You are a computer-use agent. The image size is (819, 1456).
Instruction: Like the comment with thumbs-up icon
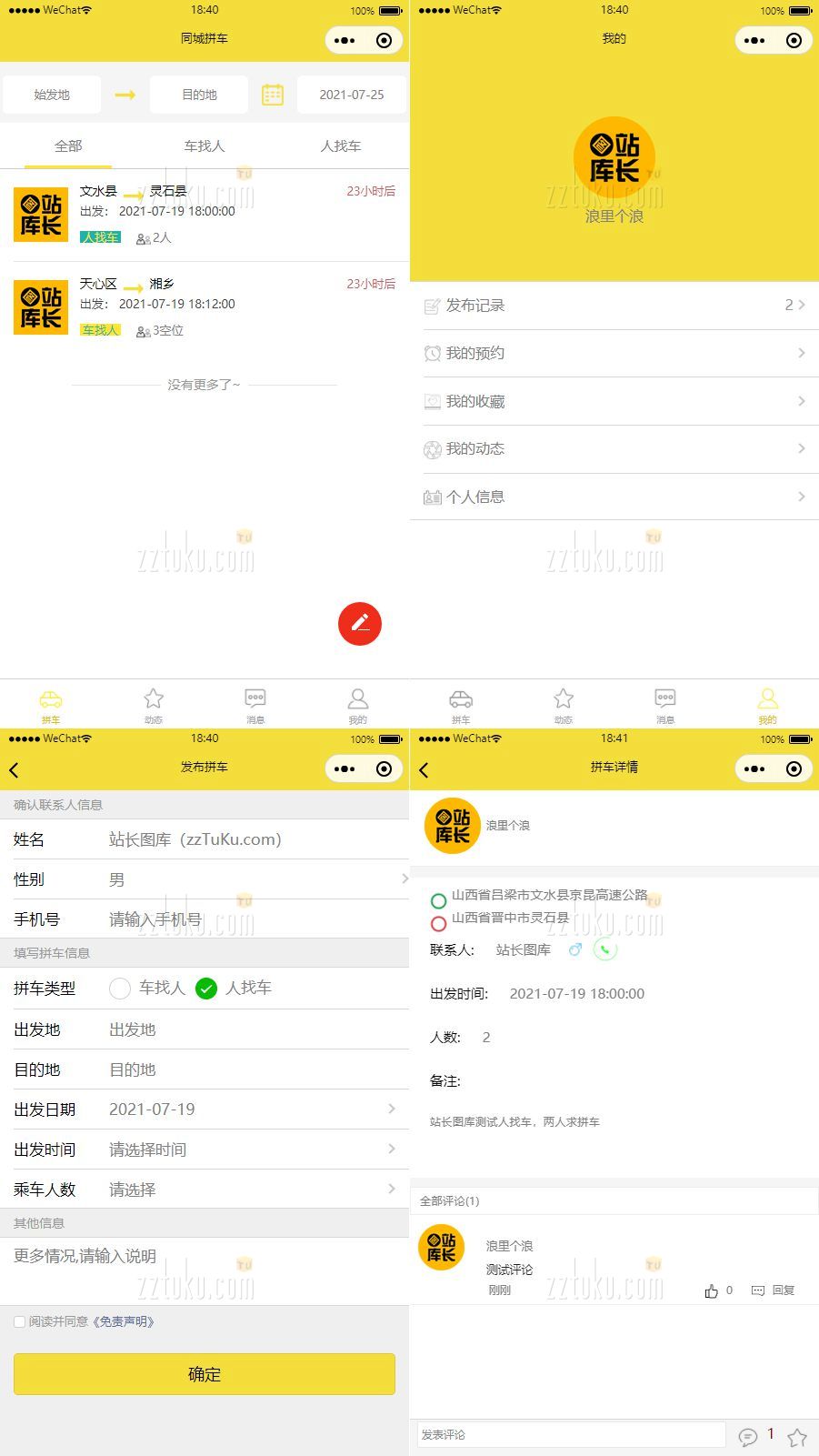click(711, 1290)
